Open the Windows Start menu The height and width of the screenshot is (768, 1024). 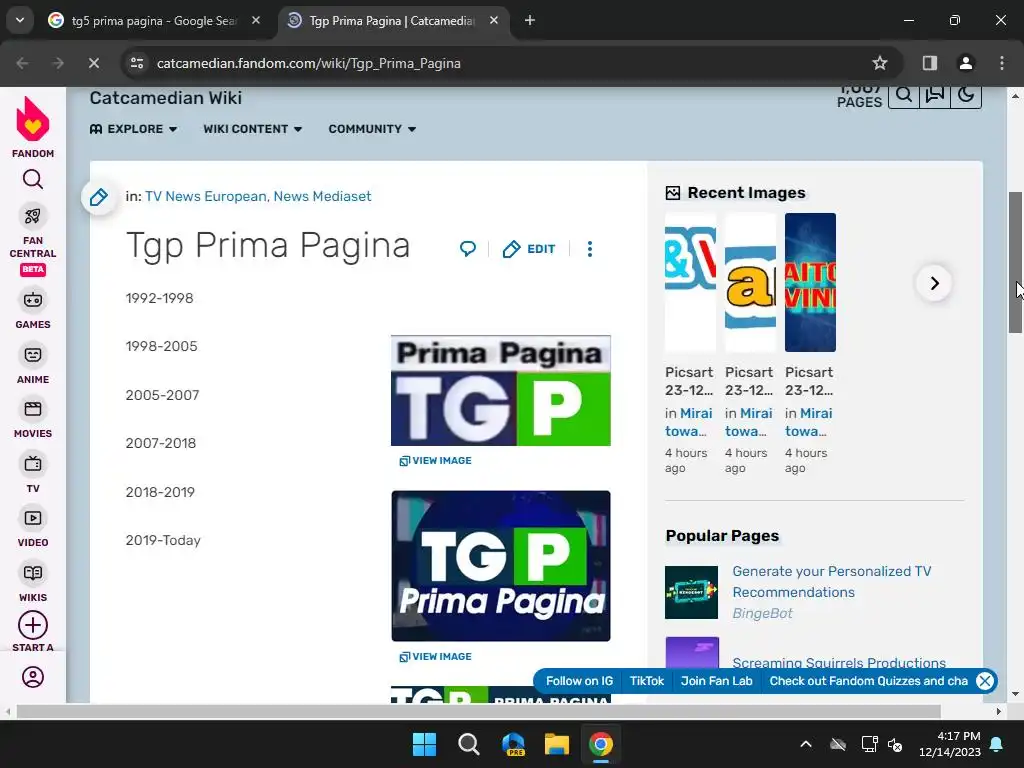pyautogui.click(x=424, y=744)
